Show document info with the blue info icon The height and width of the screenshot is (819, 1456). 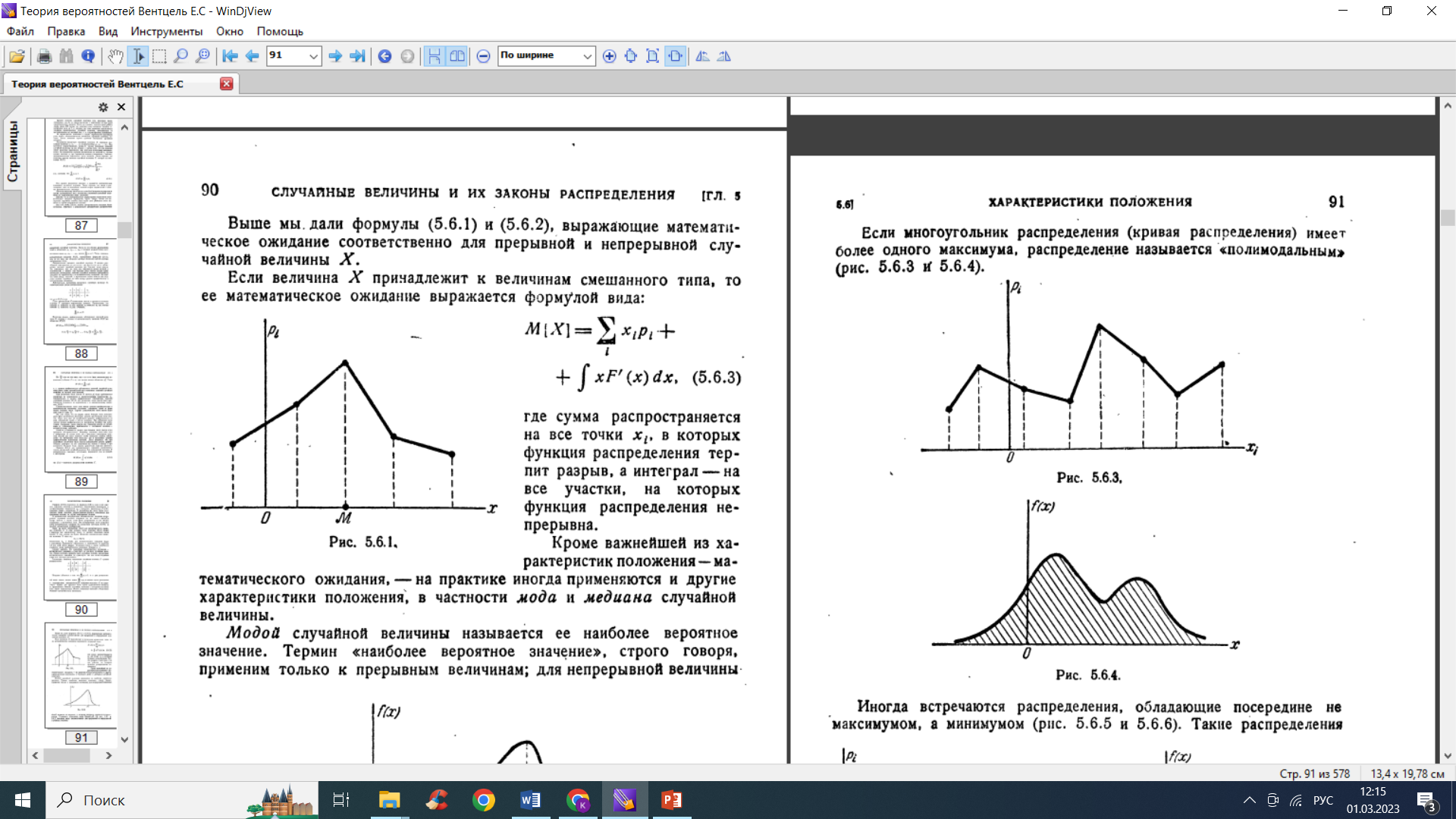point(88,56)
